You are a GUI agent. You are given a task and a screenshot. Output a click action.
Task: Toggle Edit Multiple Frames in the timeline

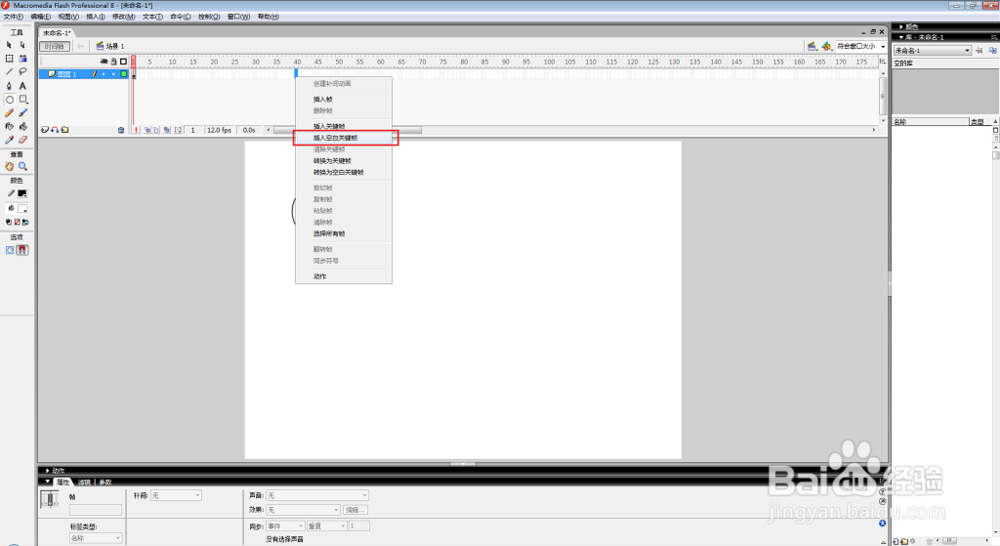166,130
